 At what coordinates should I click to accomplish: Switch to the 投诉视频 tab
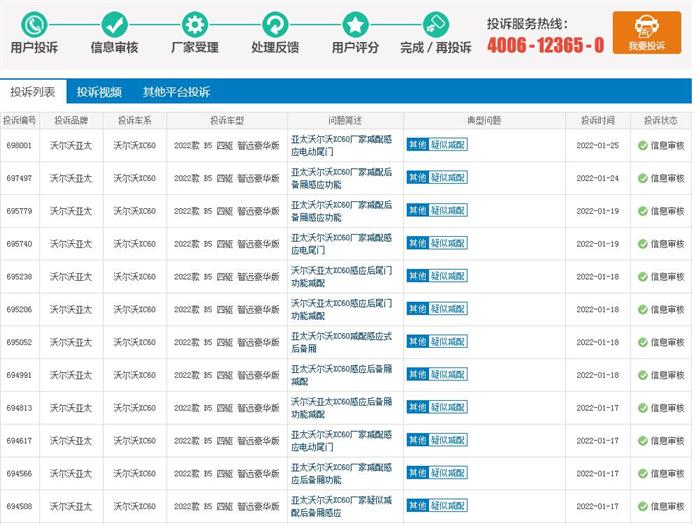tap(99, 92)
